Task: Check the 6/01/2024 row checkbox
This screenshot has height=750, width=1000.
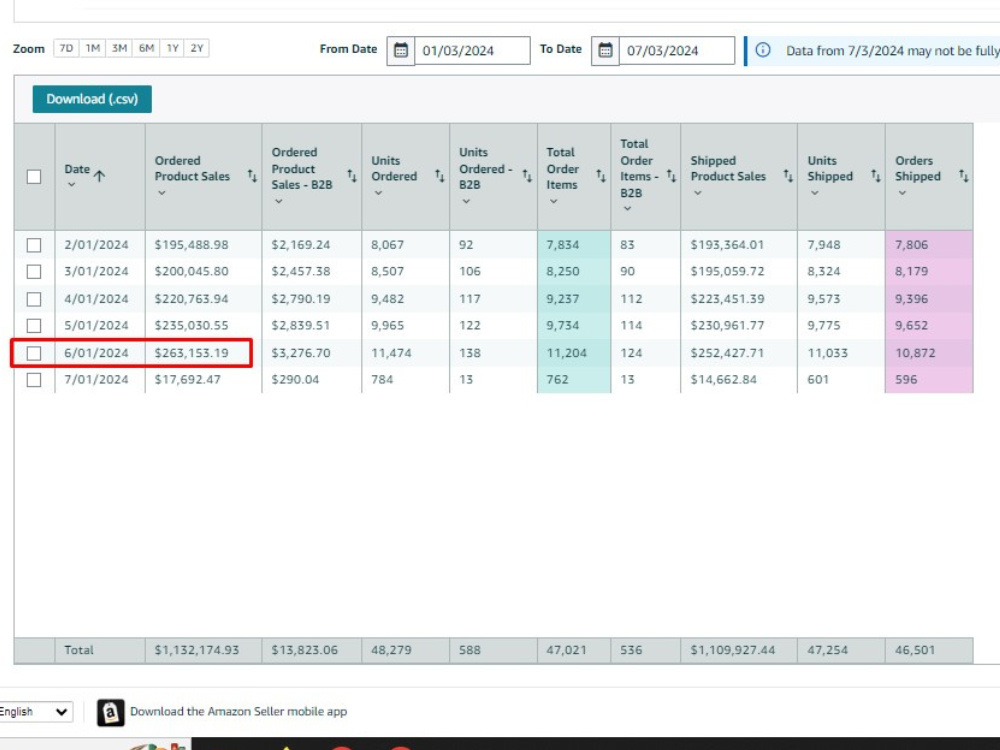Action: pos(34,353)
